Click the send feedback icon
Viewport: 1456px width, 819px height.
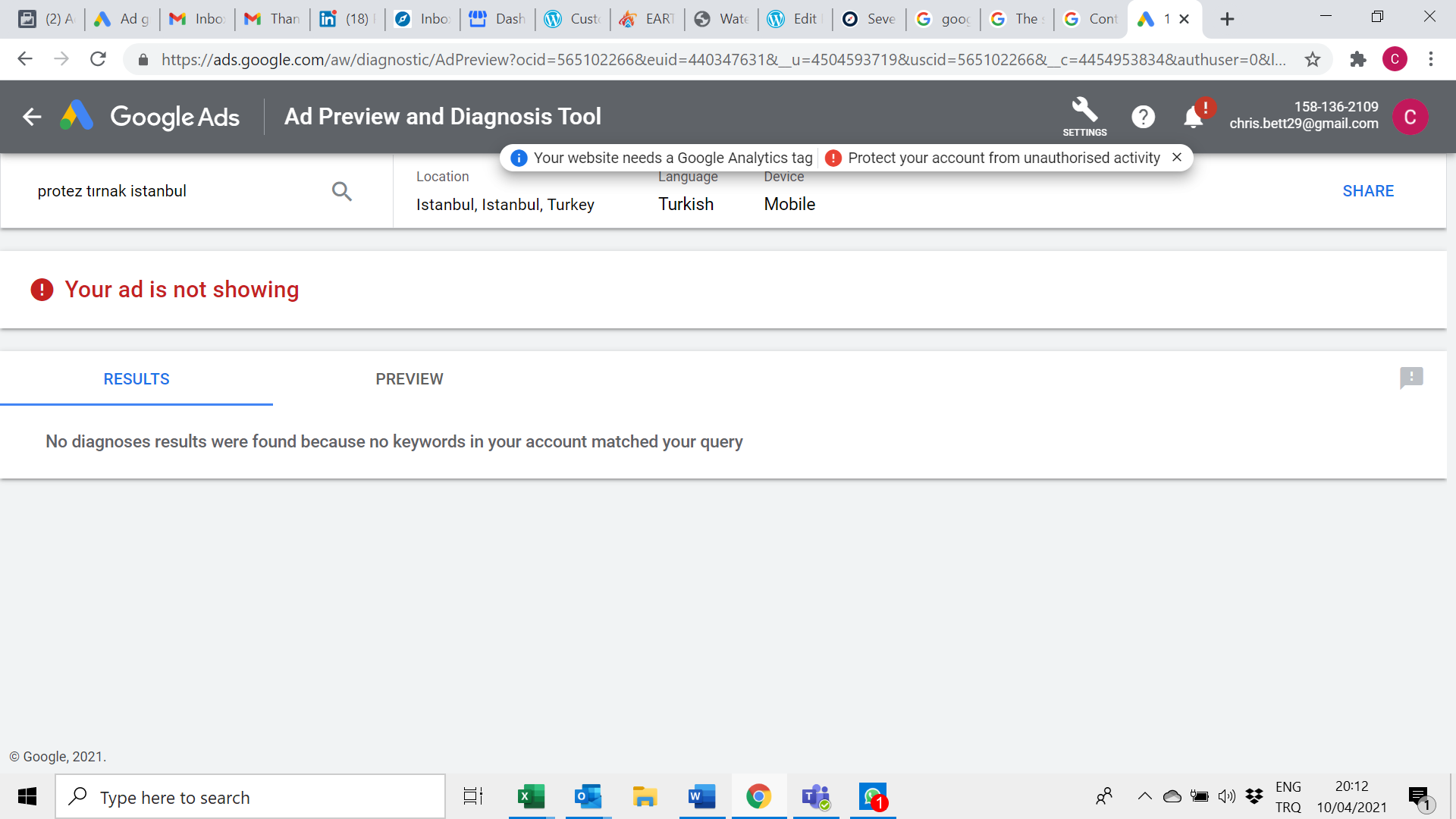[x=1411, y=378]
